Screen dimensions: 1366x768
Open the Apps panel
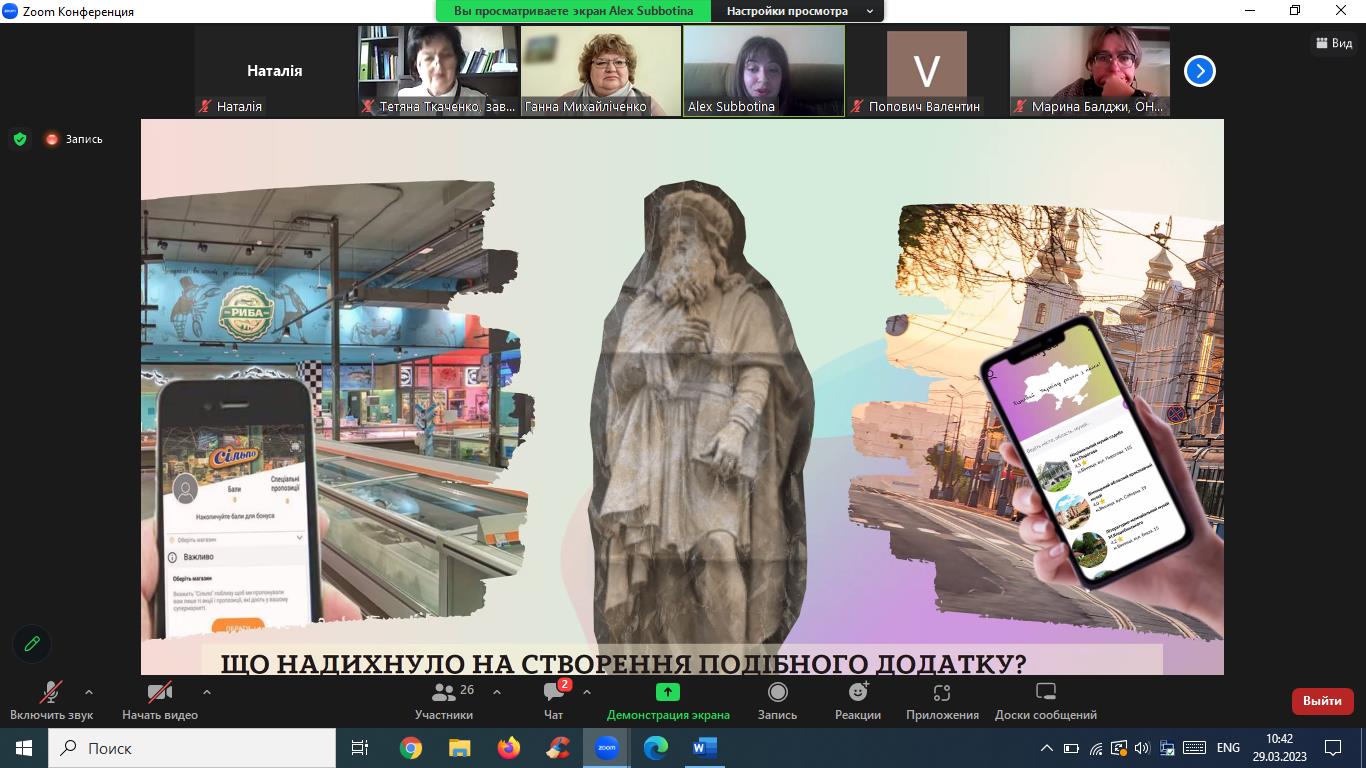tap(941, 700)
